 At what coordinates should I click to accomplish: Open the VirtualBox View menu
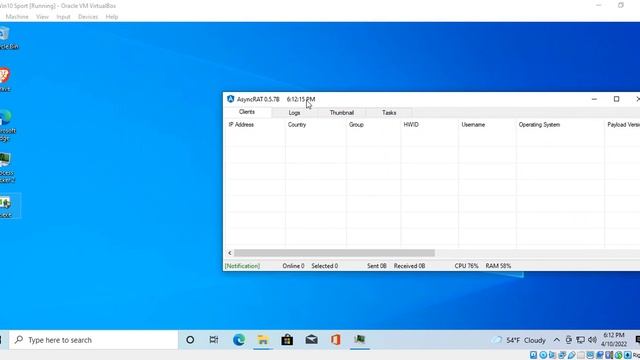42,17
